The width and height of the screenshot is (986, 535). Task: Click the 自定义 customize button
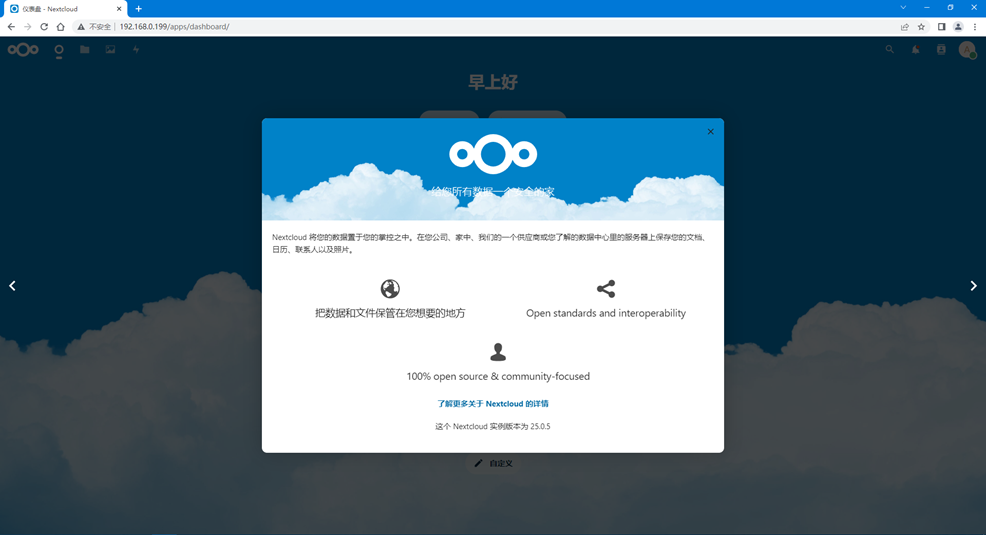[x=494, y=463]
